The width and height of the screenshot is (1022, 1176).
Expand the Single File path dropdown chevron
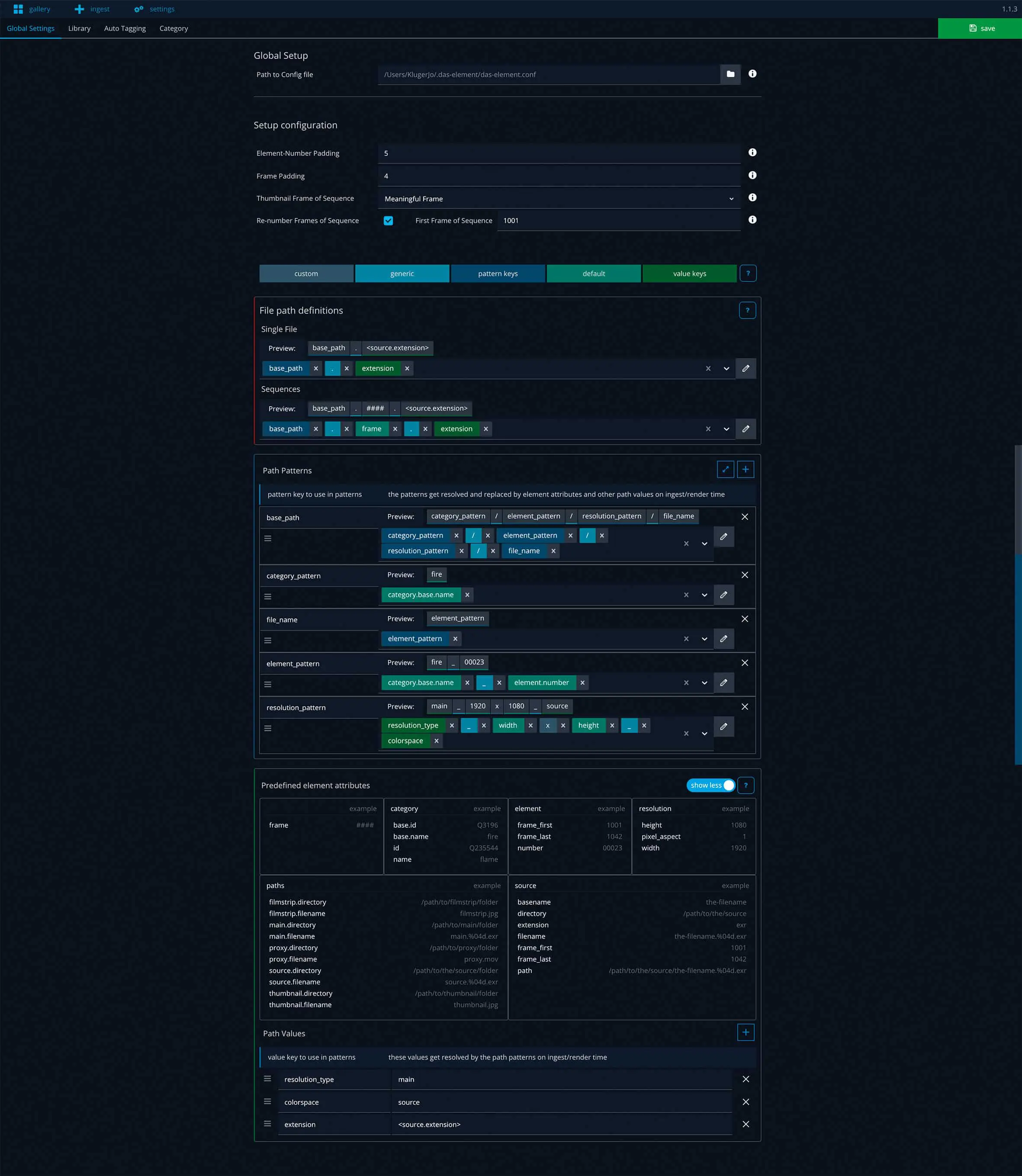[726, 369]
